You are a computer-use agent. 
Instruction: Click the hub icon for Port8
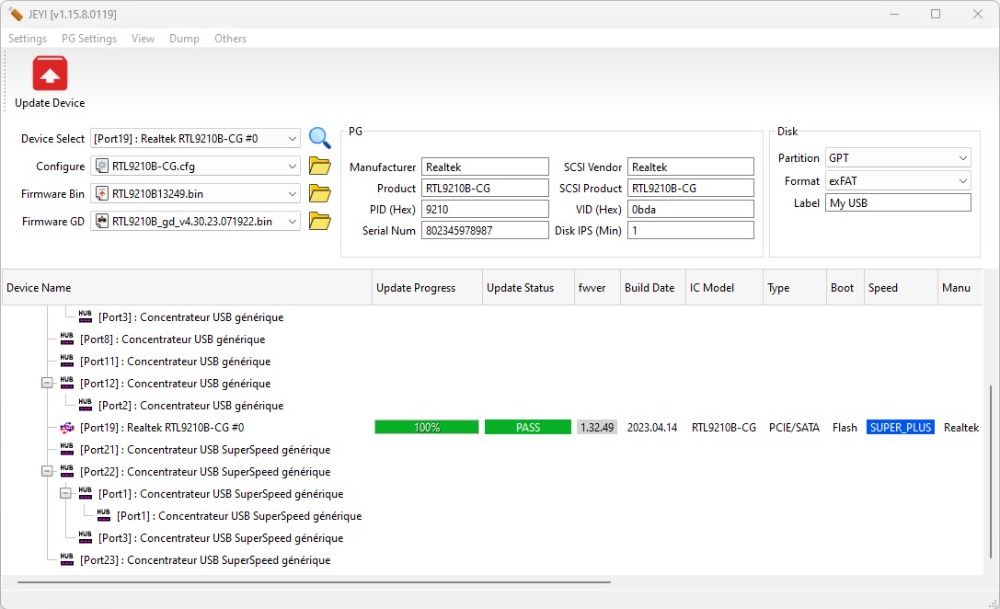[x=67, y=339]
